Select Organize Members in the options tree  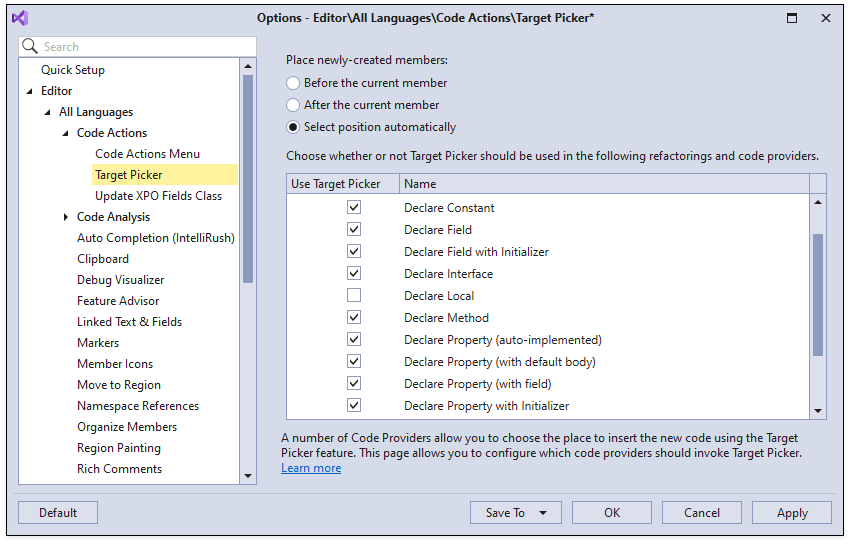(x=127, y=427)
